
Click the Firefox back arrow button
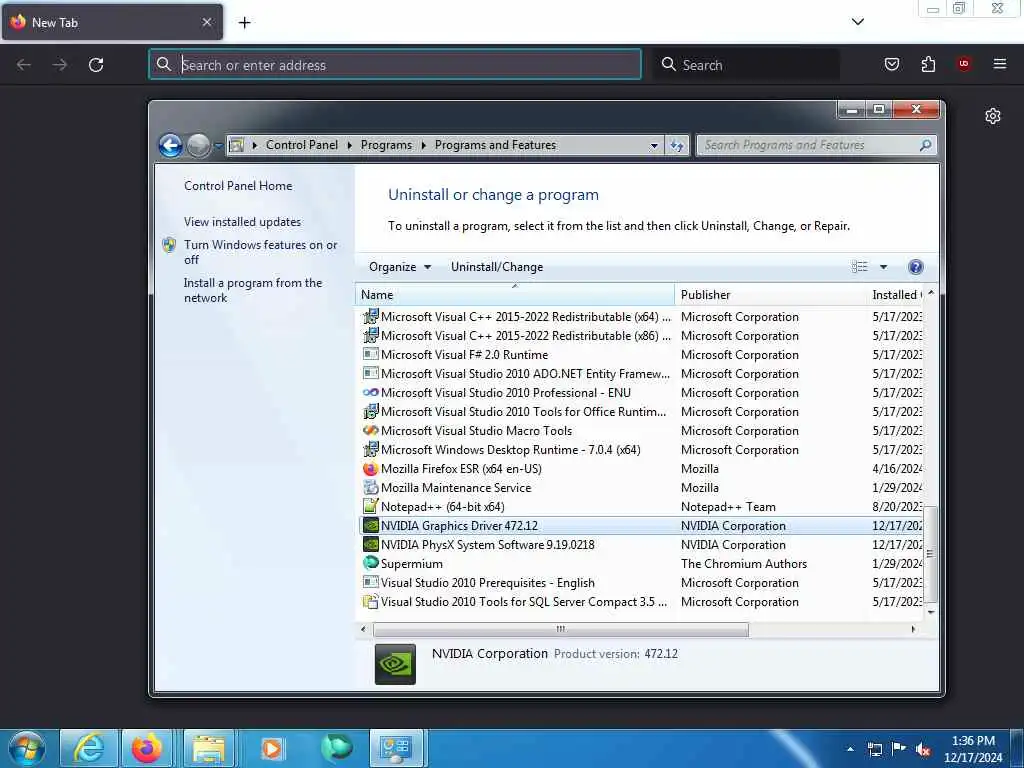[x=24, y=65]
